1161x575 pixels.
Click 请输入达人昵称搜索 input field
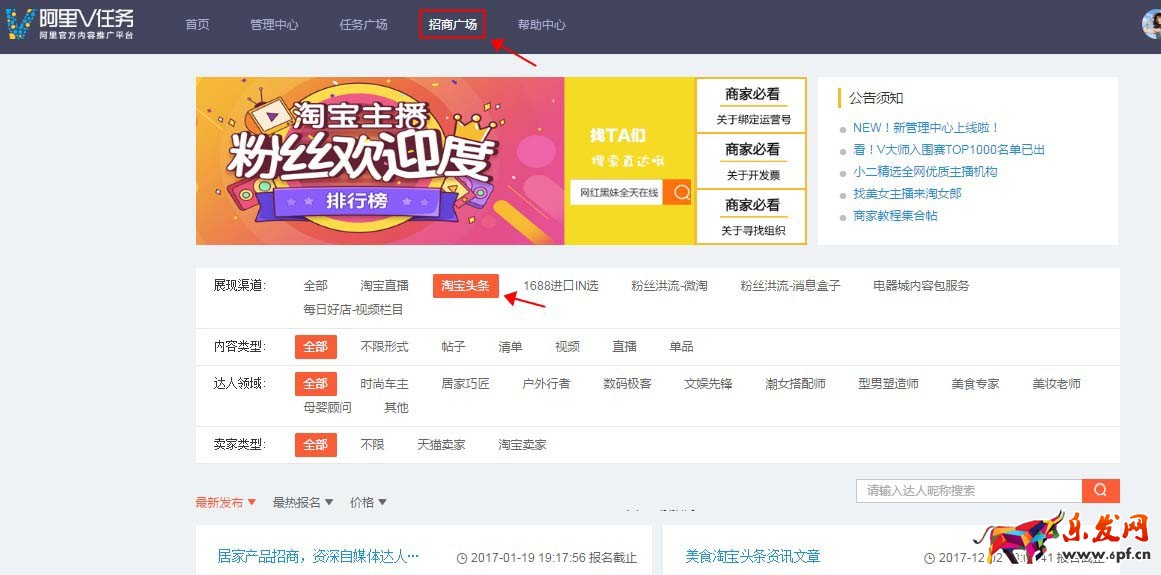pyautogui.click(x=969, y=491)
